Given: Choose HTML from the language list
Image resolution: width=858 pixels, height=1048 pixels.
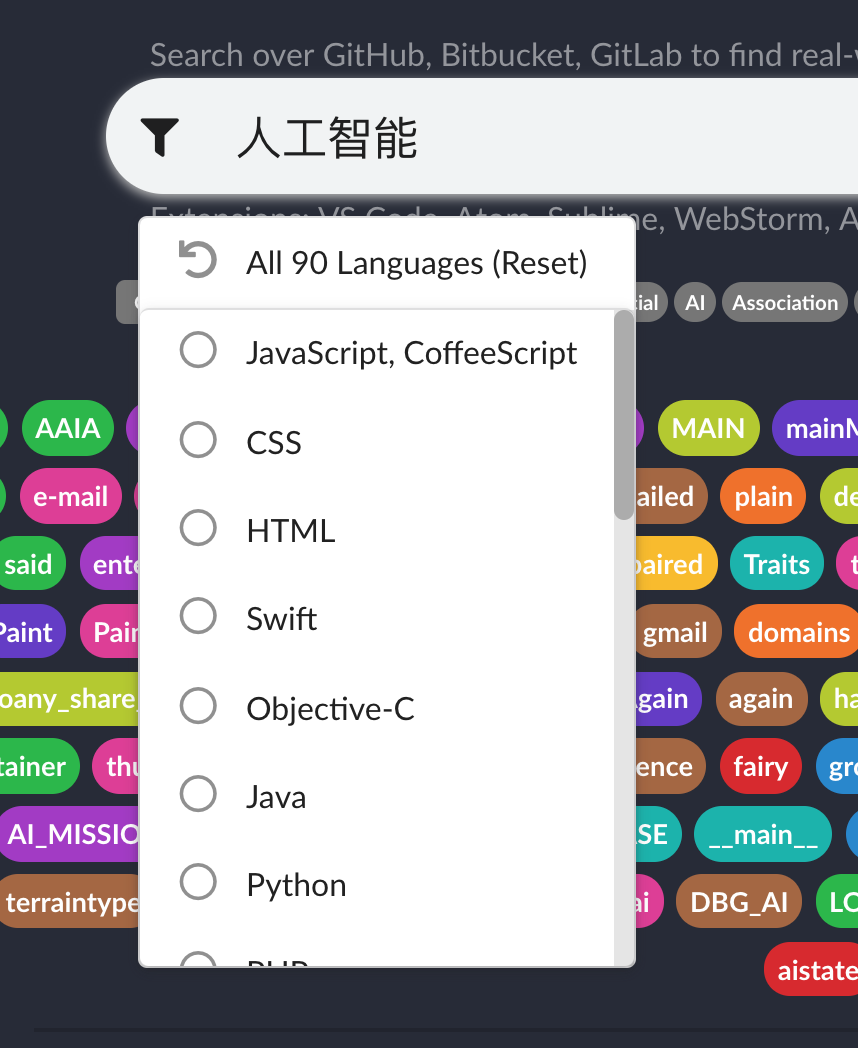Looking at the screenshot, I should (198, 528).
